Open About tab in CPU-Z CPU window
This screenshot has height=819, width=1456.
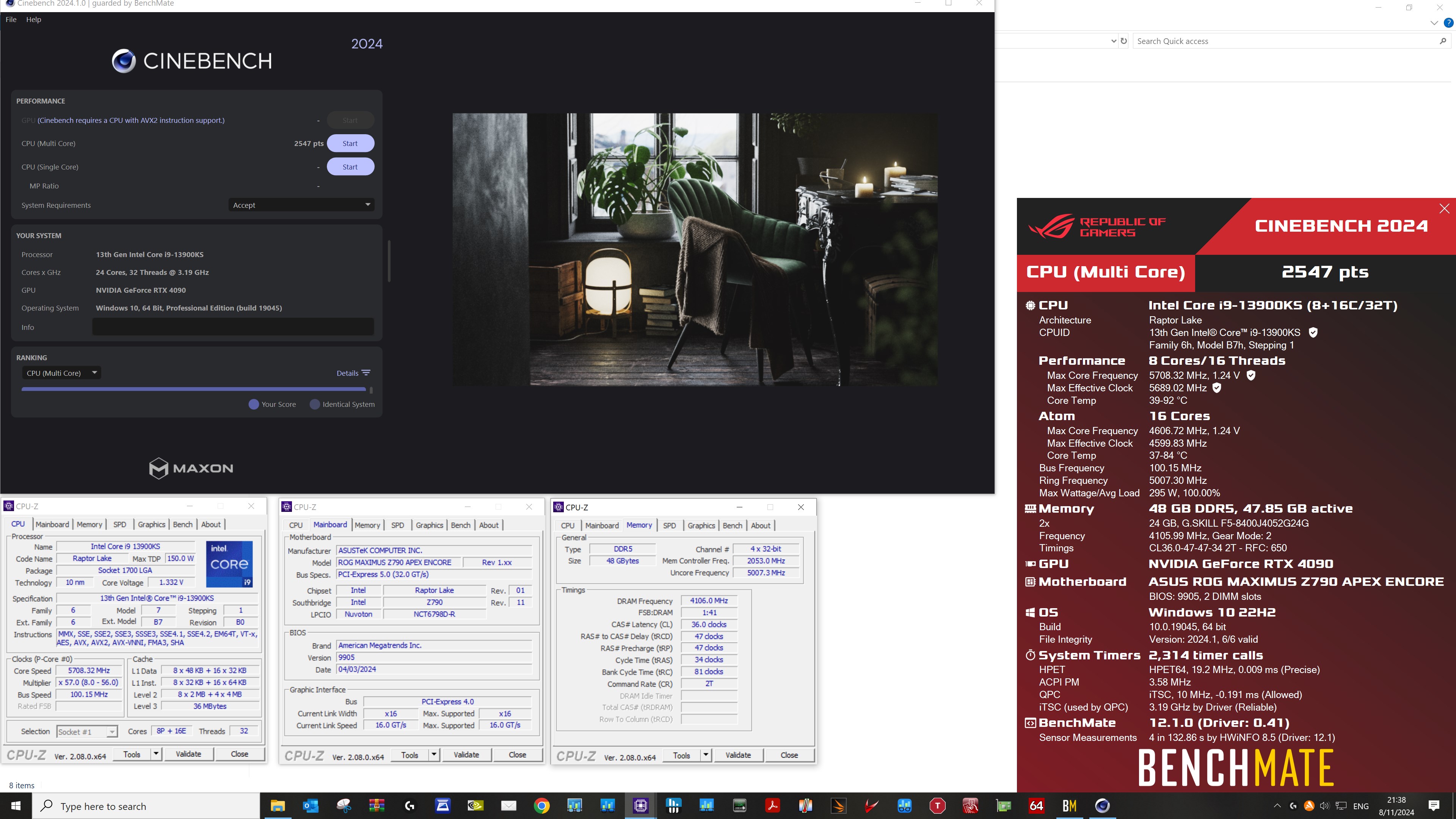pos(211,524)
